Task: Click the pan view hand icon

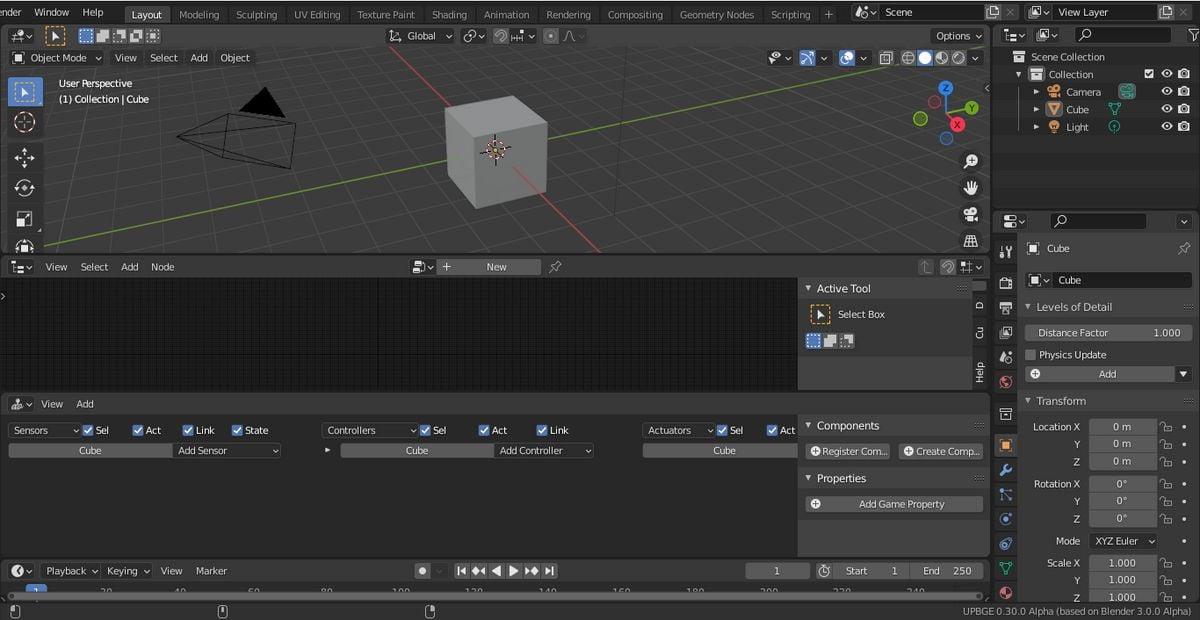Action: point(970,188)
